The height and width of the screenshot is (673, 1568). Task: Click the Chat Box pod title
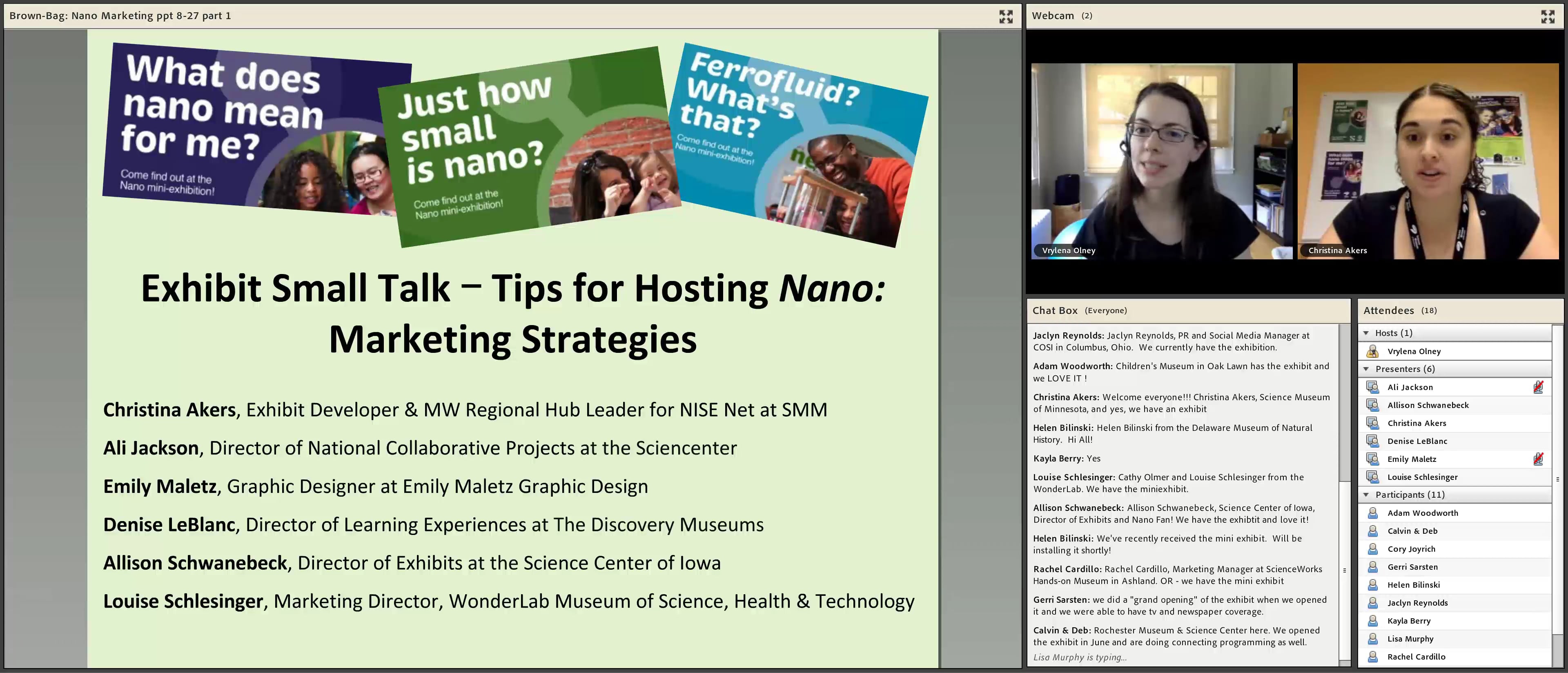coord(1054,310)
